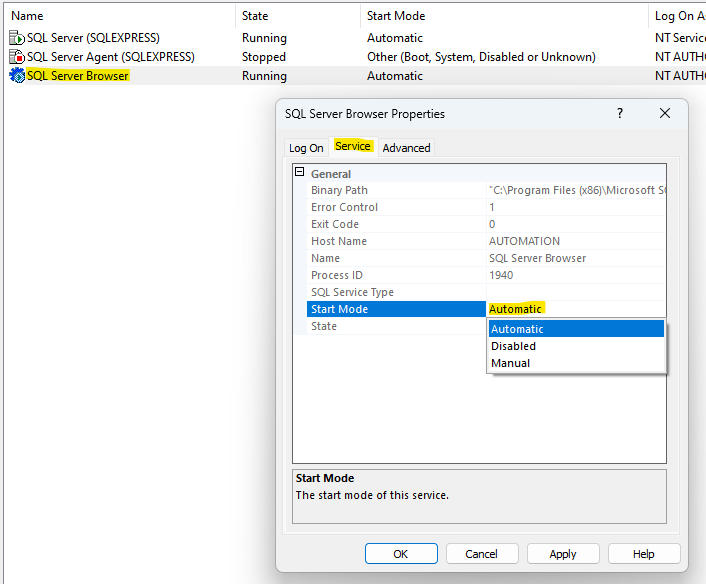Click the Start Mode column header
This screenshot has width=706, height=584.
504,16
